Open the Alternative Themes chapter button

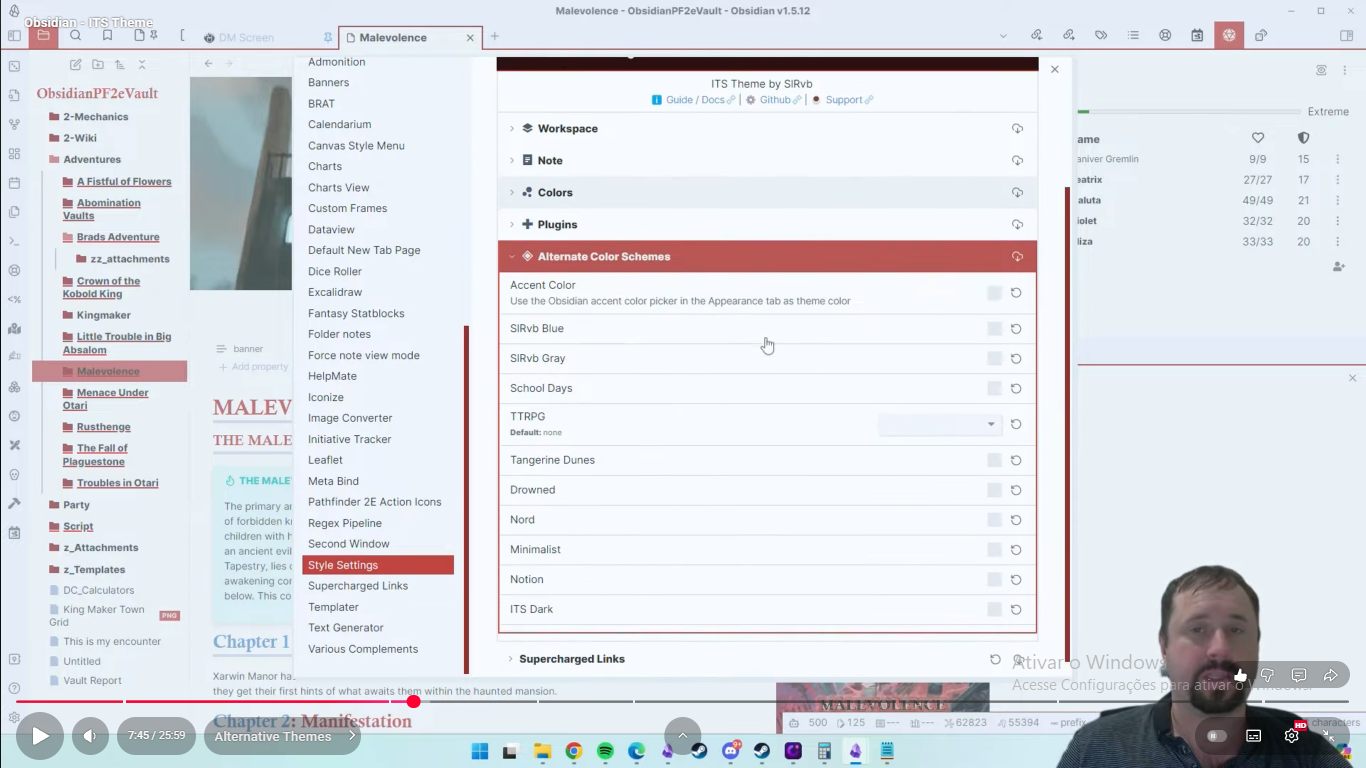tap(283, 736)
